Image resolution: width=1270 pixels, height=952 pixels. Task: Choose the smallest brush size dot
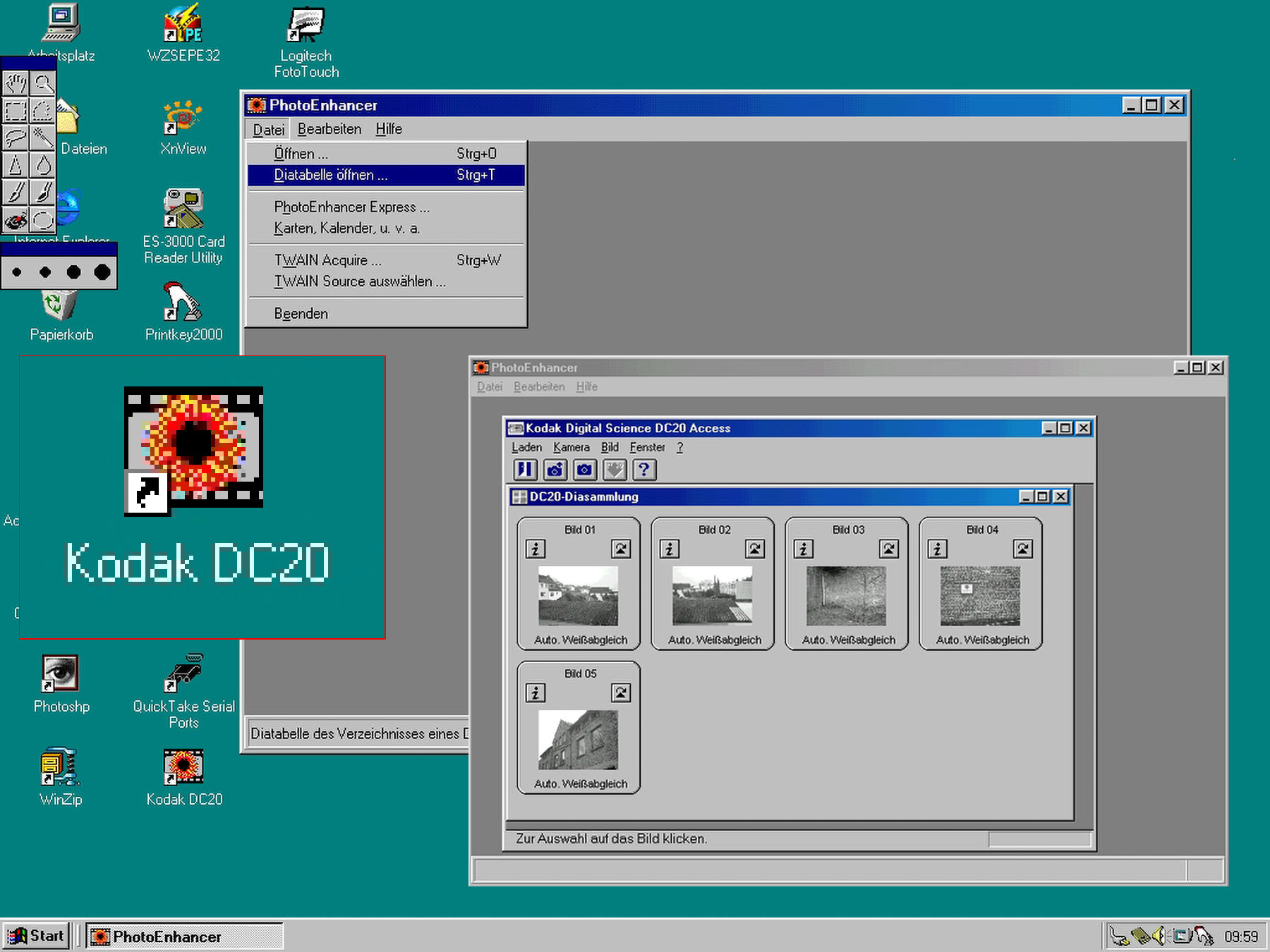coord(17,272)
